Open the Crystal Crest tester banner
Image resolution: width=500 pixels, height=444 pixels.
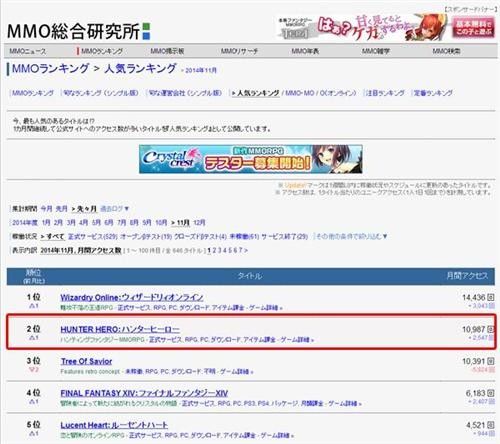click(251, 159)
